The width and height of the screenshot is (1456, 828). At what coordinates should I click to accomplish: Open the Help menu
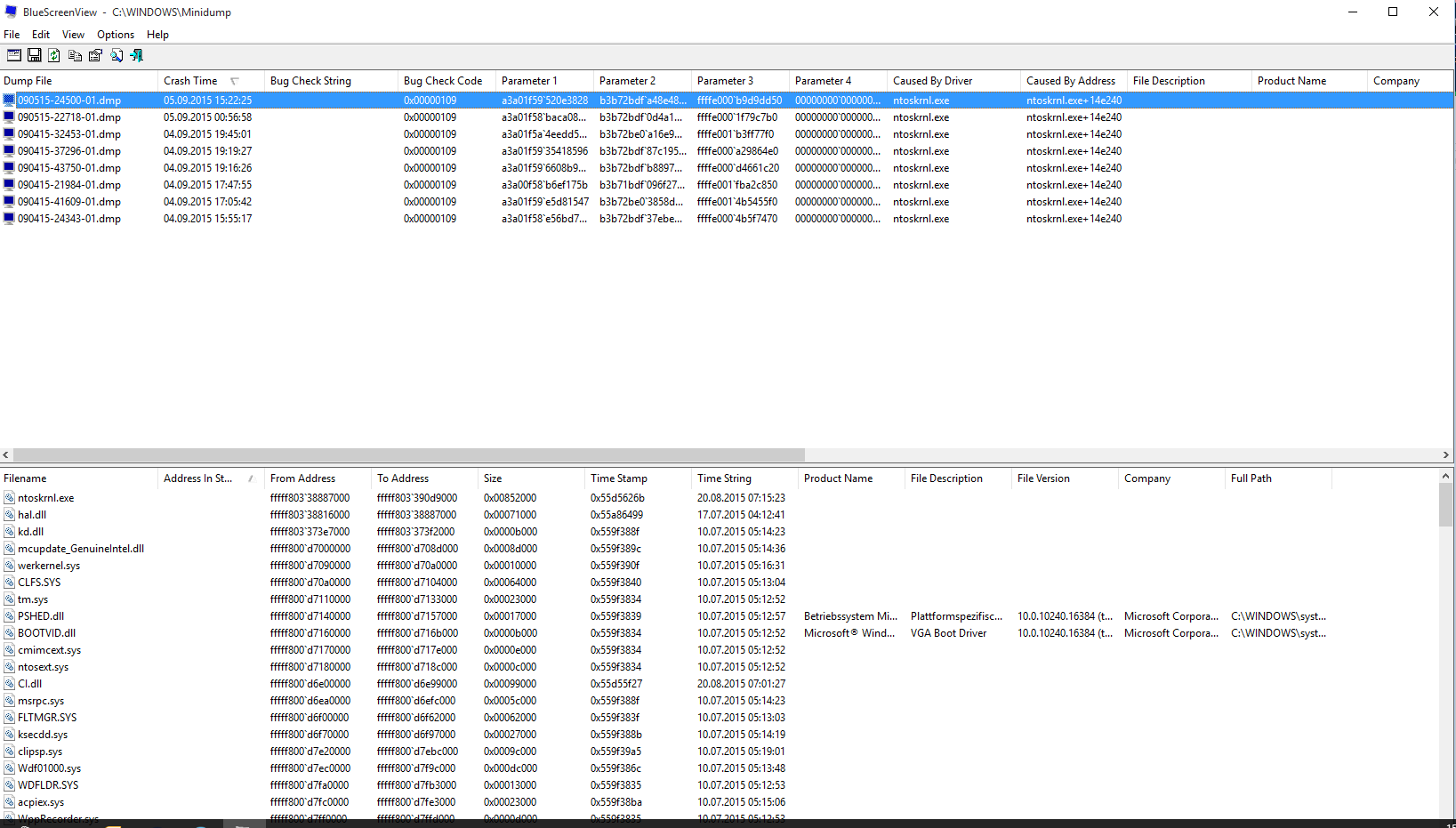157,35
